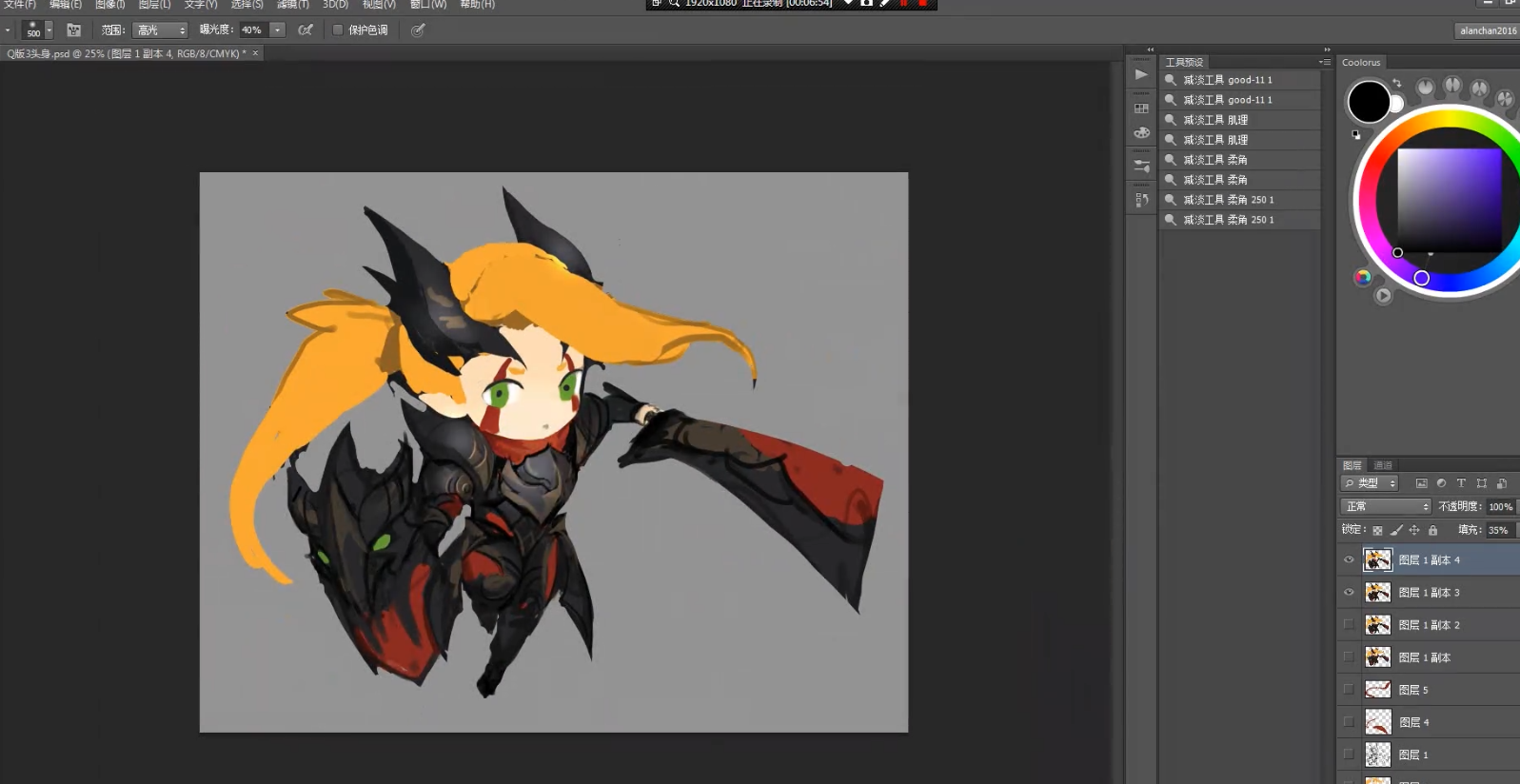The width and height of the screenshot is (1520, 784).
Task: Open the bottom icon in collapsed panel strip
Action: click(x=1141, y=200)
